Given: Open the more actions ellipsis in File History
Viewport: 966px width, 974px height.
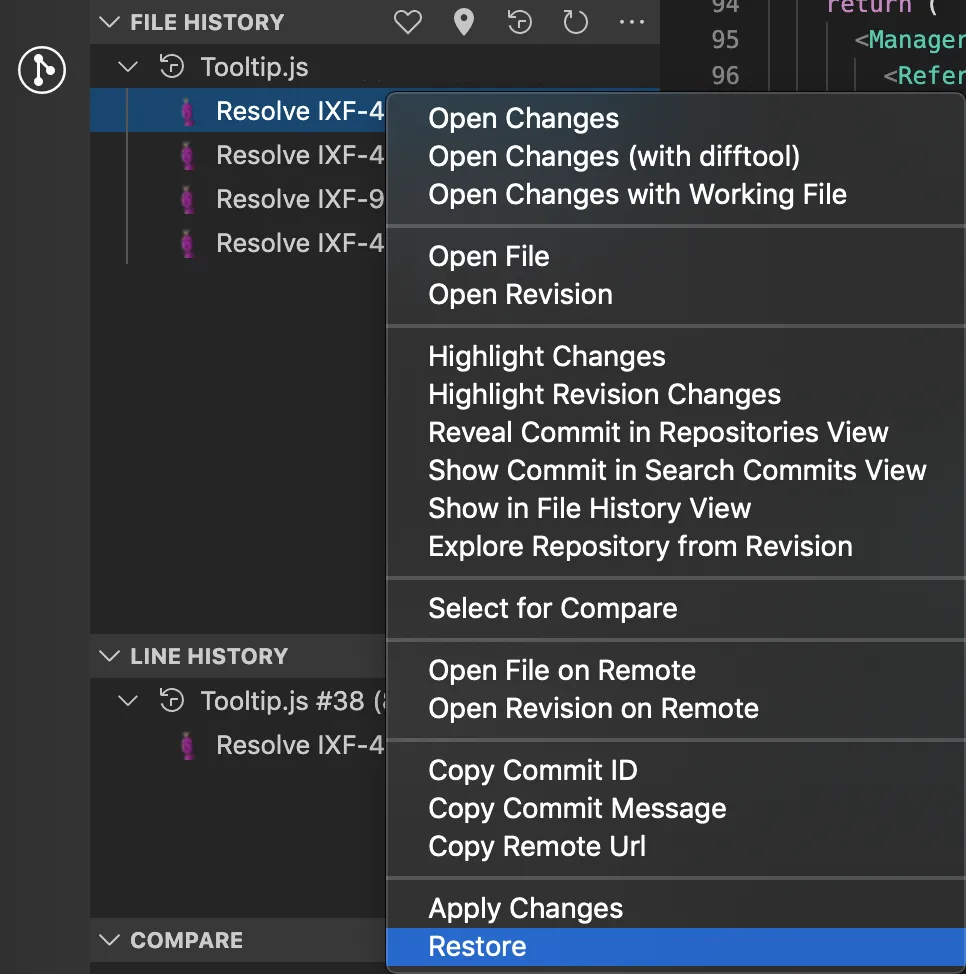Looking at the screenshot, I should [x=632, y=22].
